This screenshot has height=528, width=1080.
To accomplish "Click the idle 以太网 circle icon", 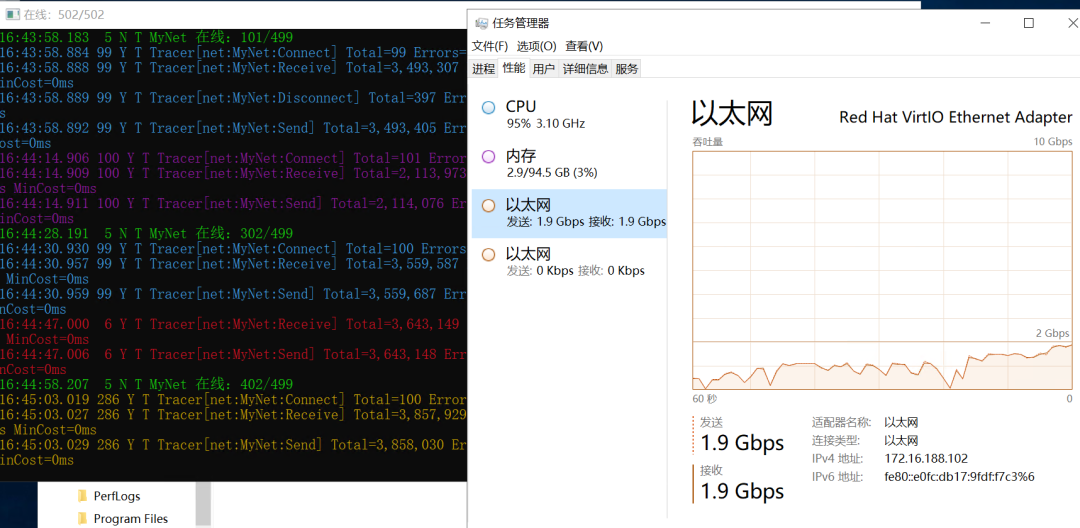I will click(x=488, y=255).
